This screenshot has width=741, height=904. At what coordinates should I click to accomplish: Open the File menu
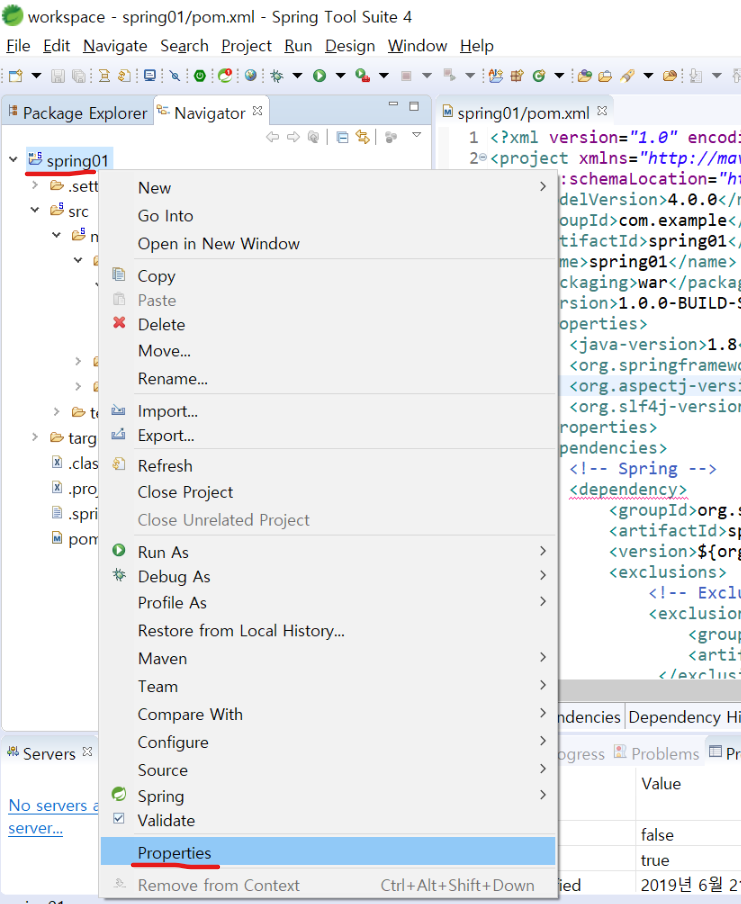pos(18,46)
